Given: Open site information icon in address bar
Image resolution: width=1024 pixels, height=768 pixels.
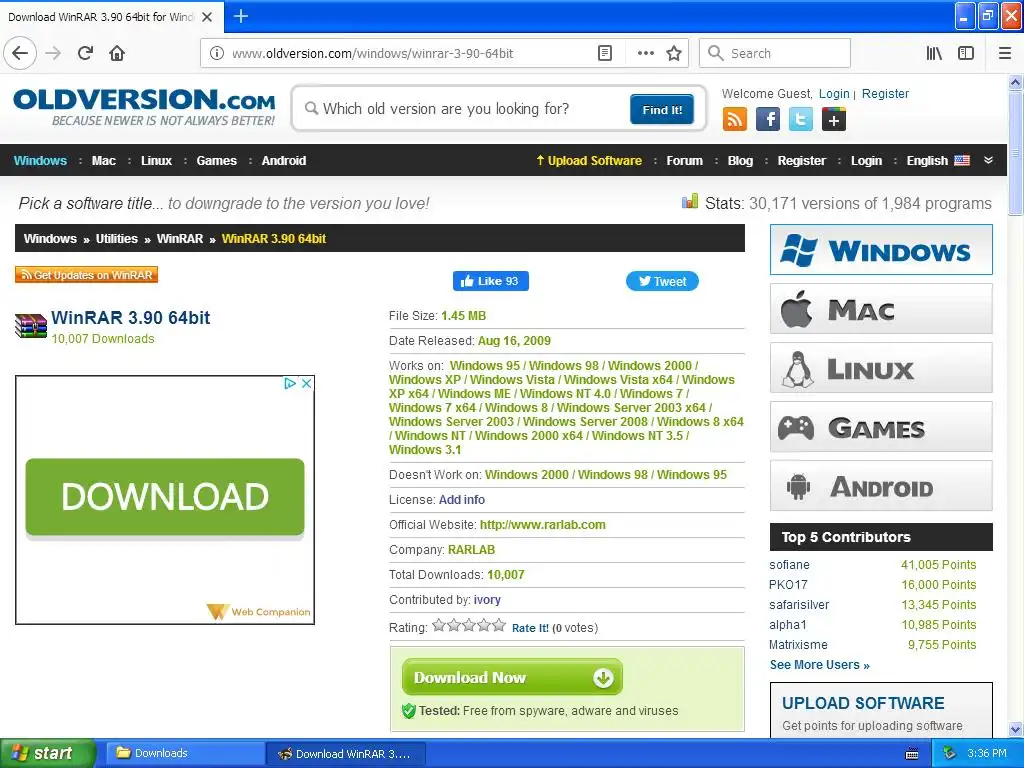Looking at the screenshot, I should click(x=217, y=53).
